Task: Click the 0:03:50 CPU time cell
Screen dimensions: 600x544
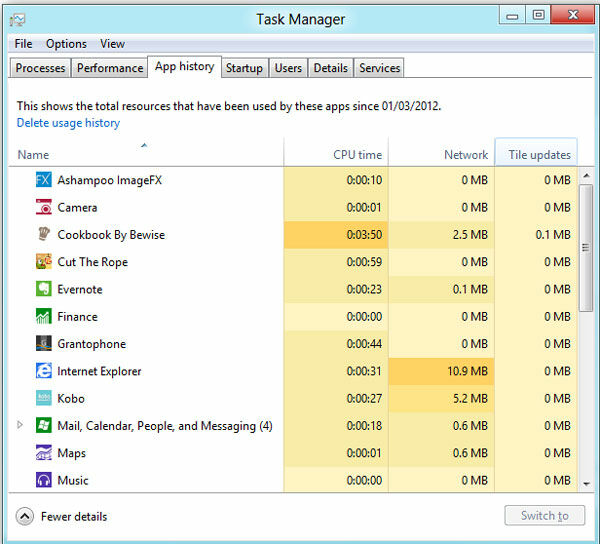Action: [336, 234]
